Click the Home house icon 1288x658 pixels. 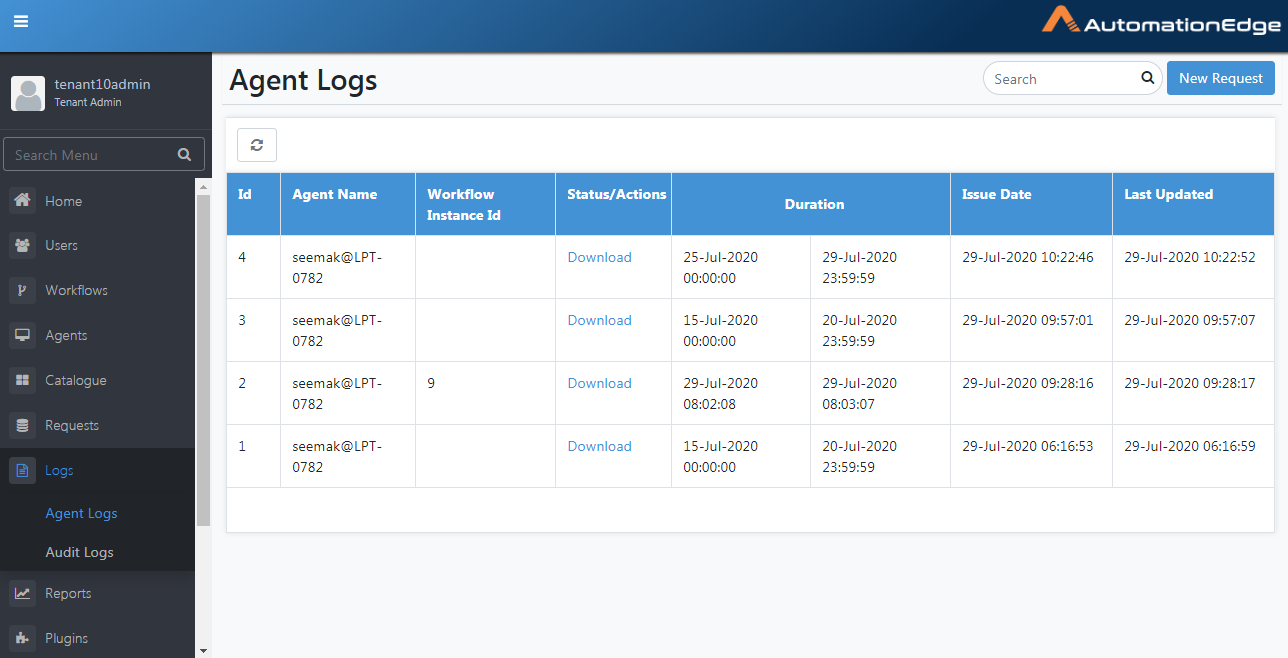23,200
